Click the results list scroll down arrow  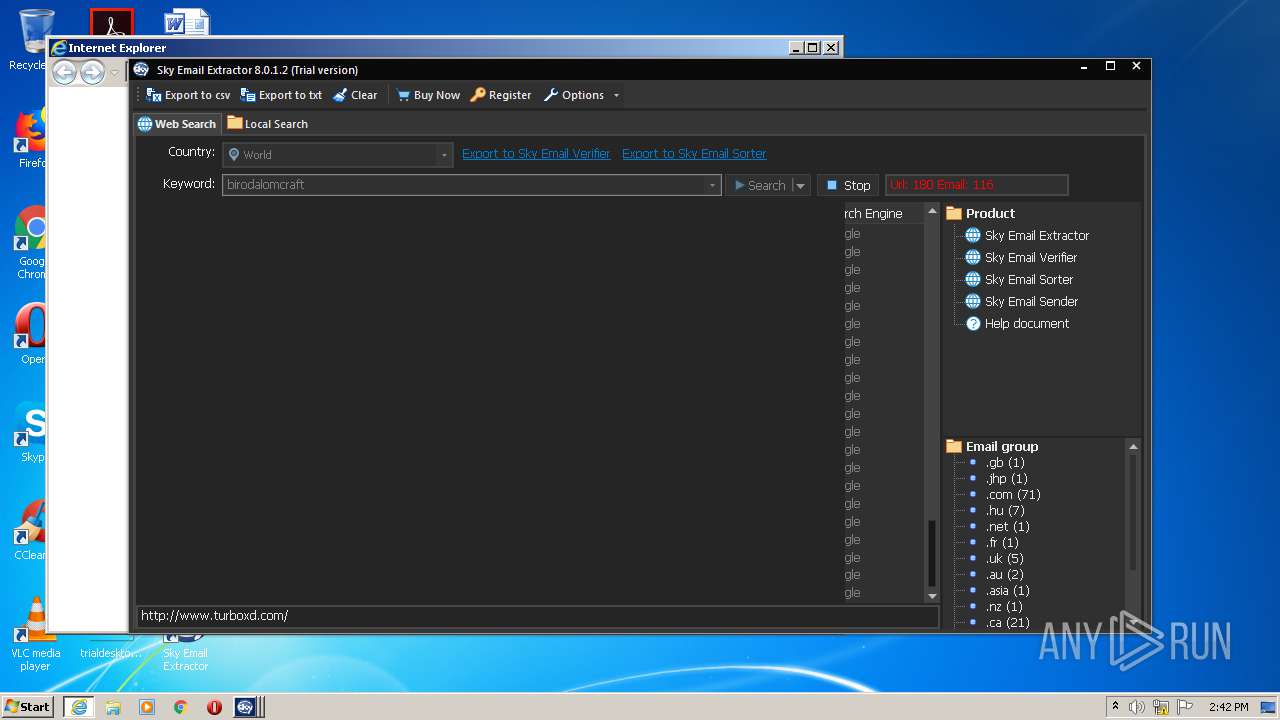click(x=932, y=595)
